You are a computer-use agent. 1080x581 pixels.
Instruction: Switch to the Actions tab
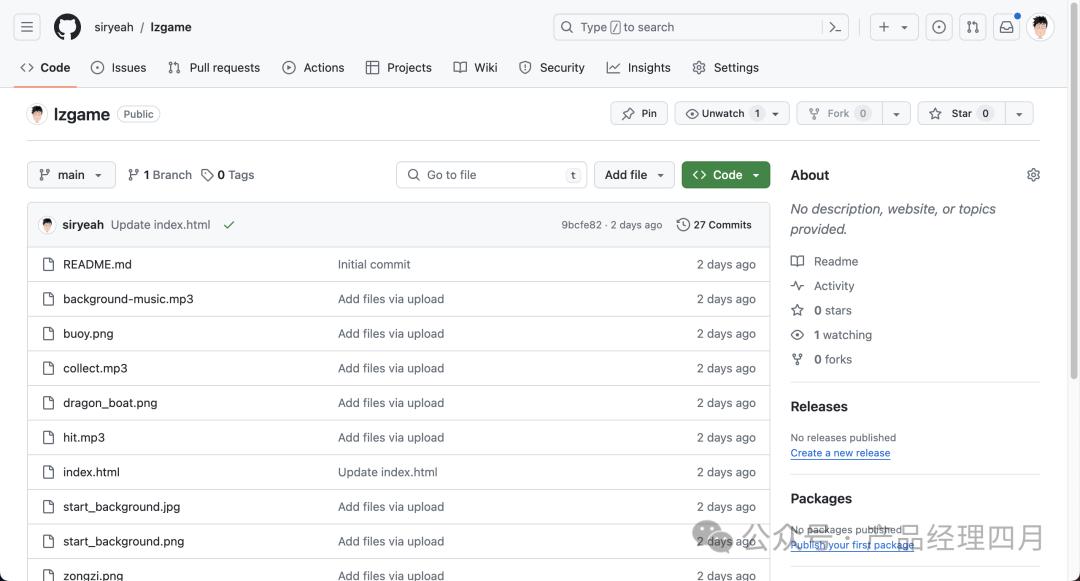click(313, 68)
